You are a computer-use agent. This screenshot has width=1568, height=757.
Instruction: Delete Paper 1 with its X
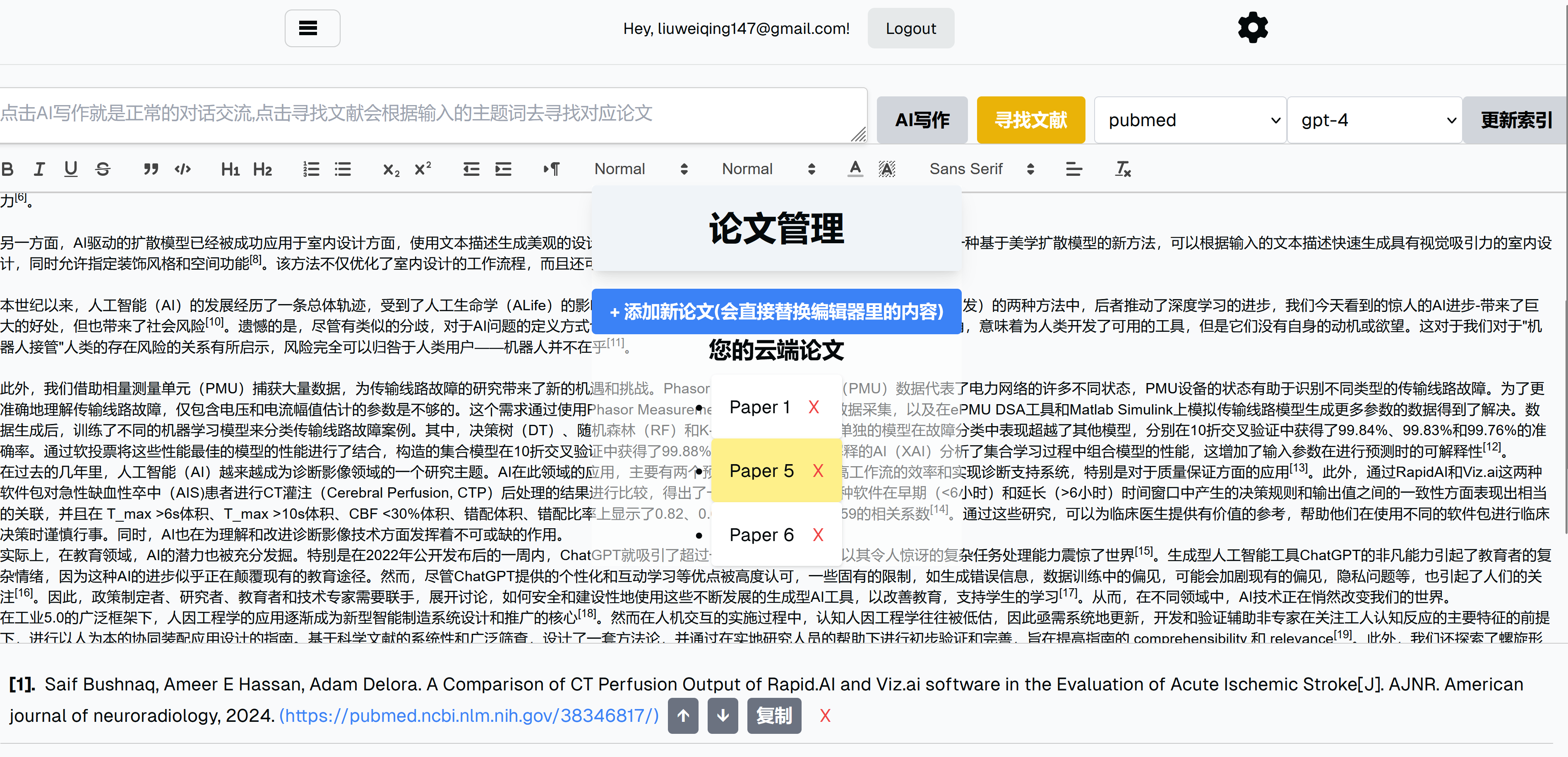813,407
